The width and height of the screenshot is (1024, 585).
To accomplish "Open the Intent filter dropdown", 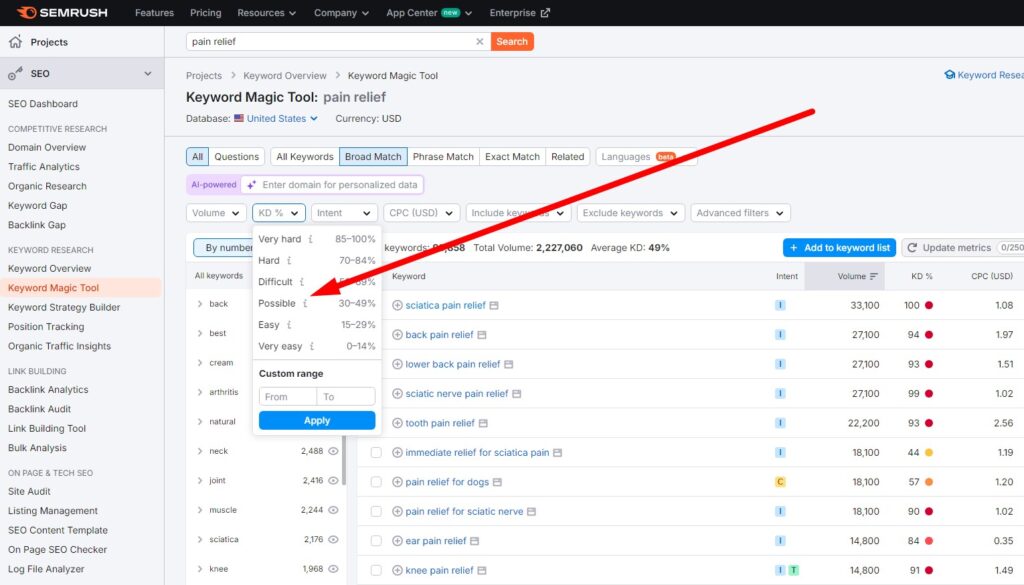I will point(343,213).
